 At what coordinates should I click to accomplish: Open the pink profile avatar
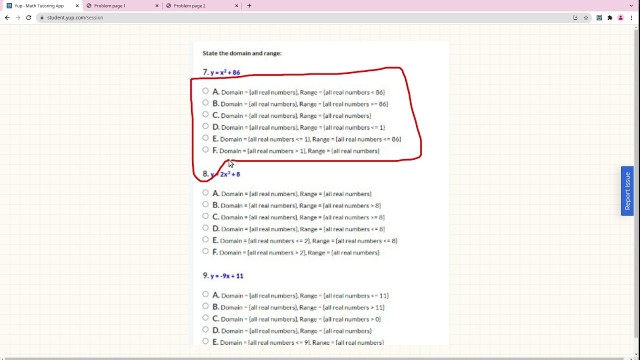point(620,18)
